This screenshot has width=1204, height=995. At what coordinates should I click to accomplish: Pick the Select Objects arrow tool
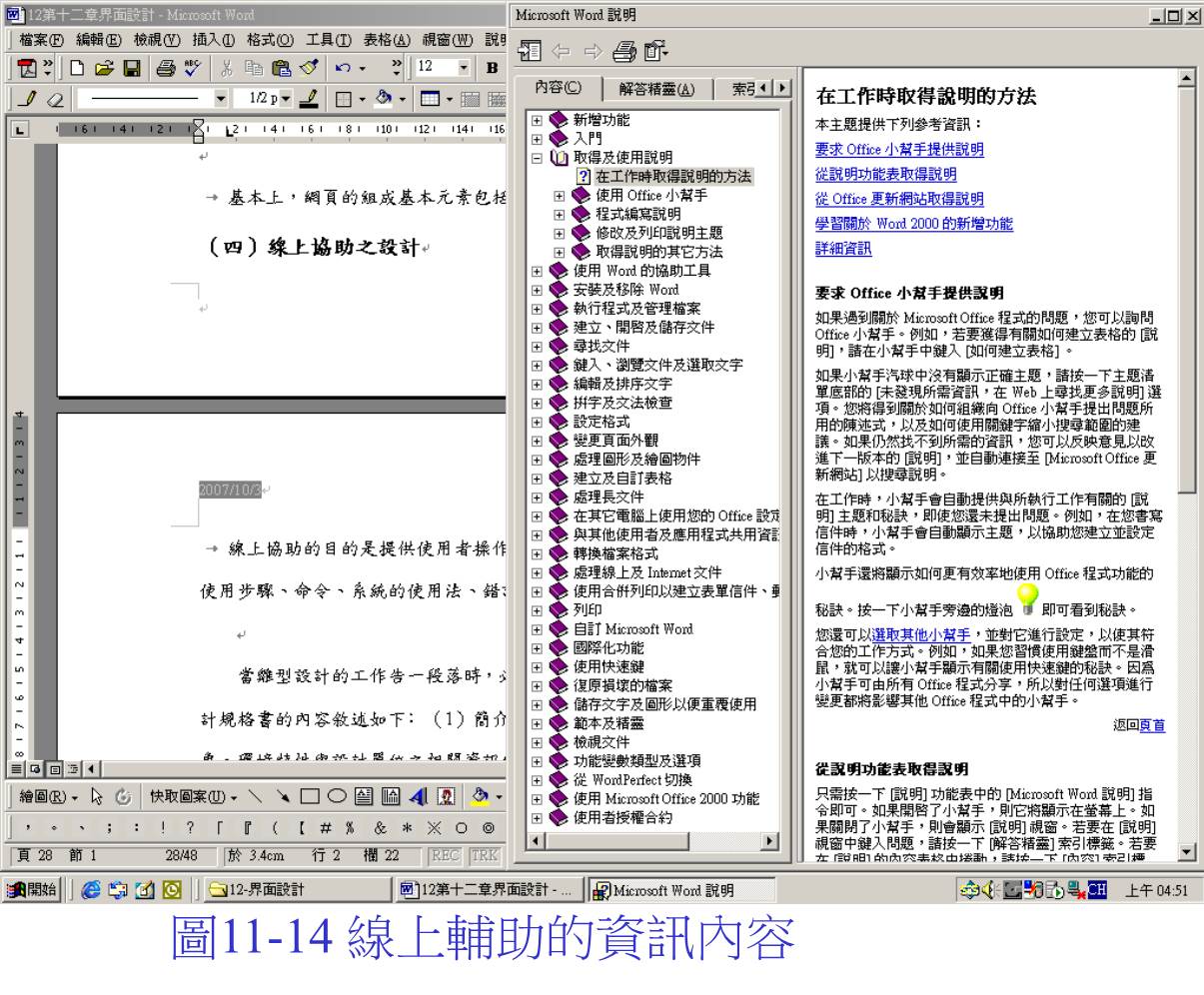tap(98, 797)
